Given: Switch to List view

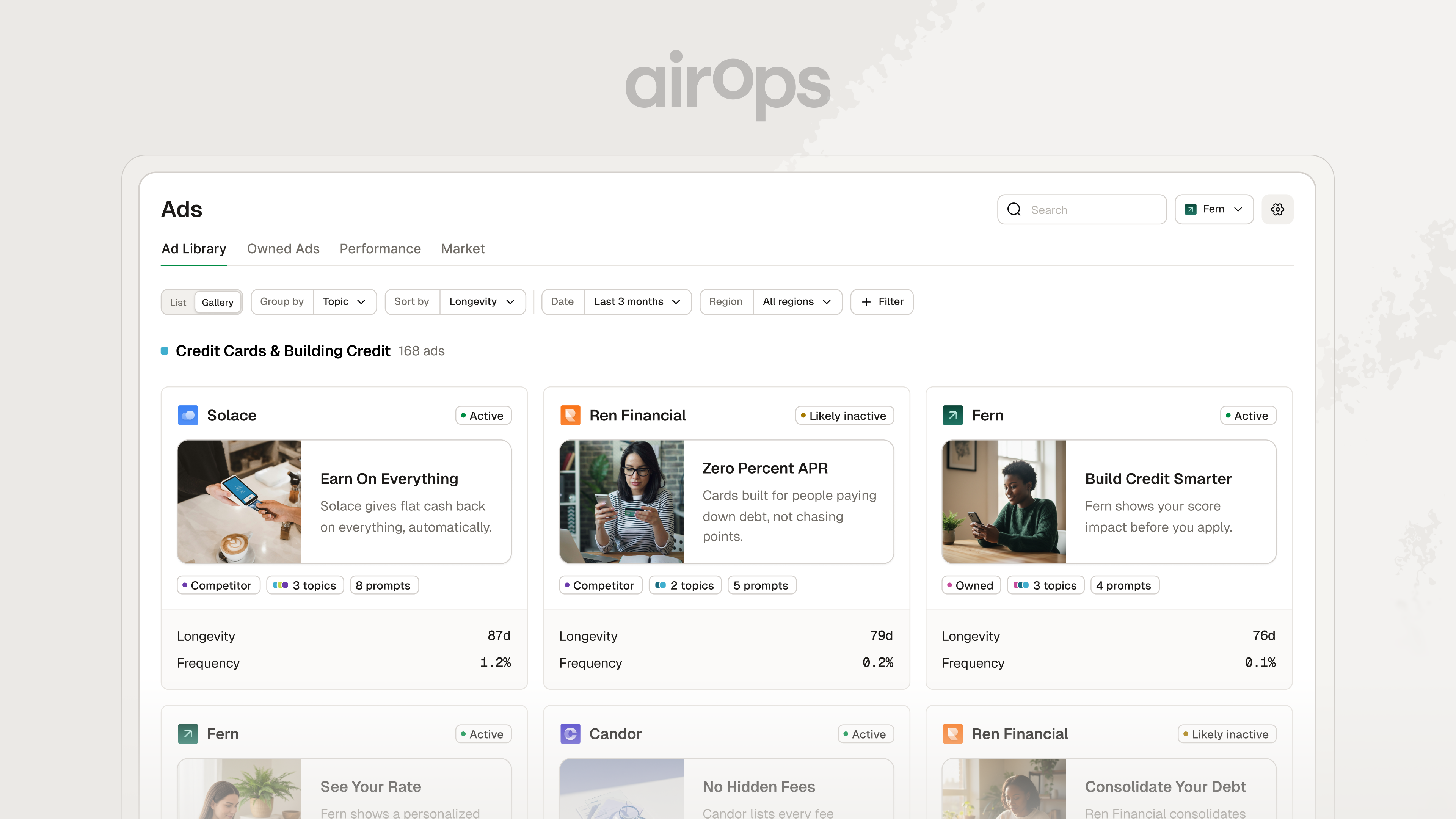Looking at the screenshot, I should click(178, 303).
